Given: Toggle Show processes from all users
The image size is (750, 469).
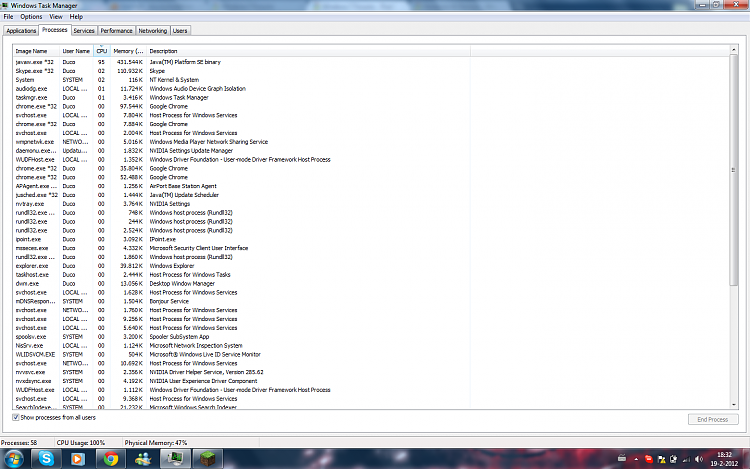Looking at the screenshot, I should (16, 417).
